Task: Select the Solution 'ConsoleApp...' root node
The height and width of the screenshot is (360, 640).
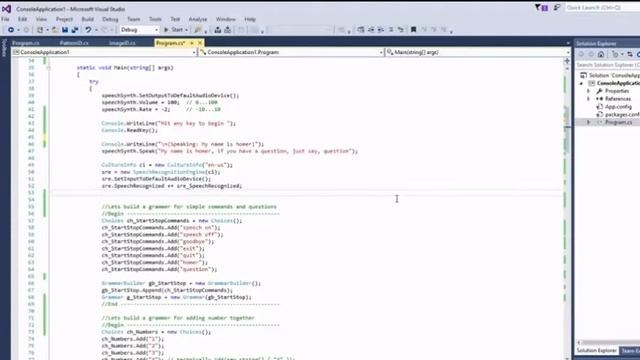Action: 610,76
